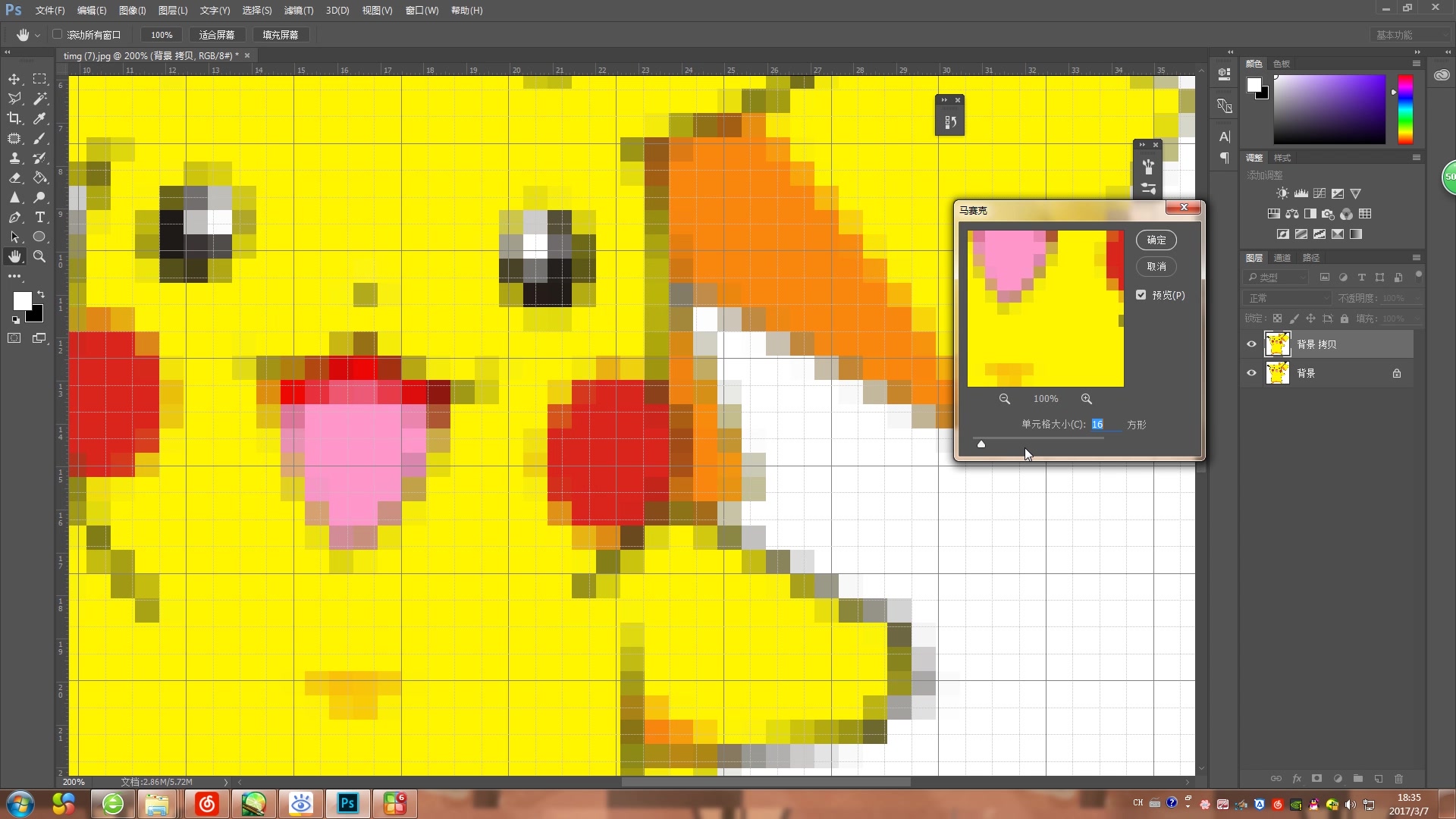1456x819 pixels.
Task: Swap foreground and background colors
Action: 40,293
